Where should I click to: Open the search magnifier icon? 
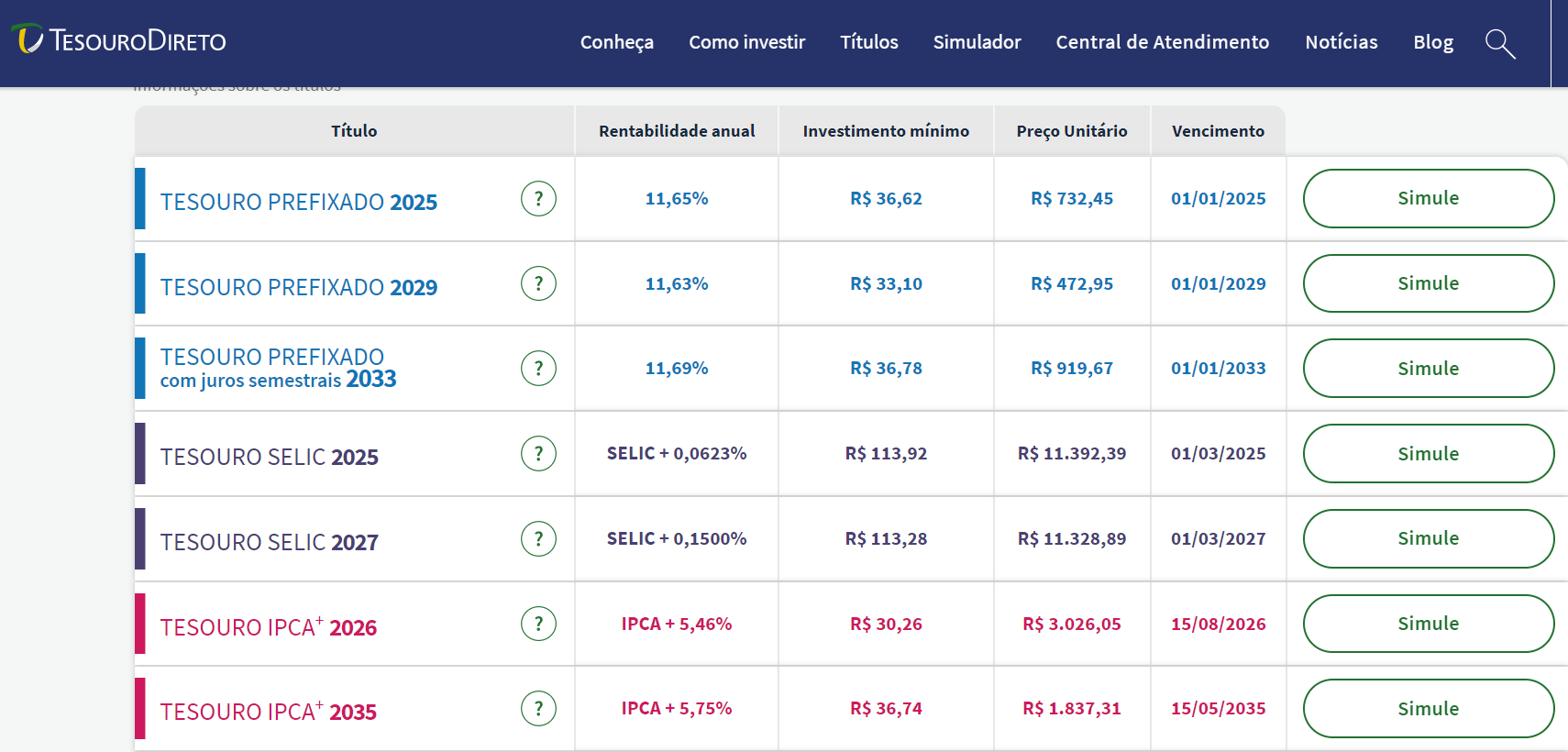1500,43
